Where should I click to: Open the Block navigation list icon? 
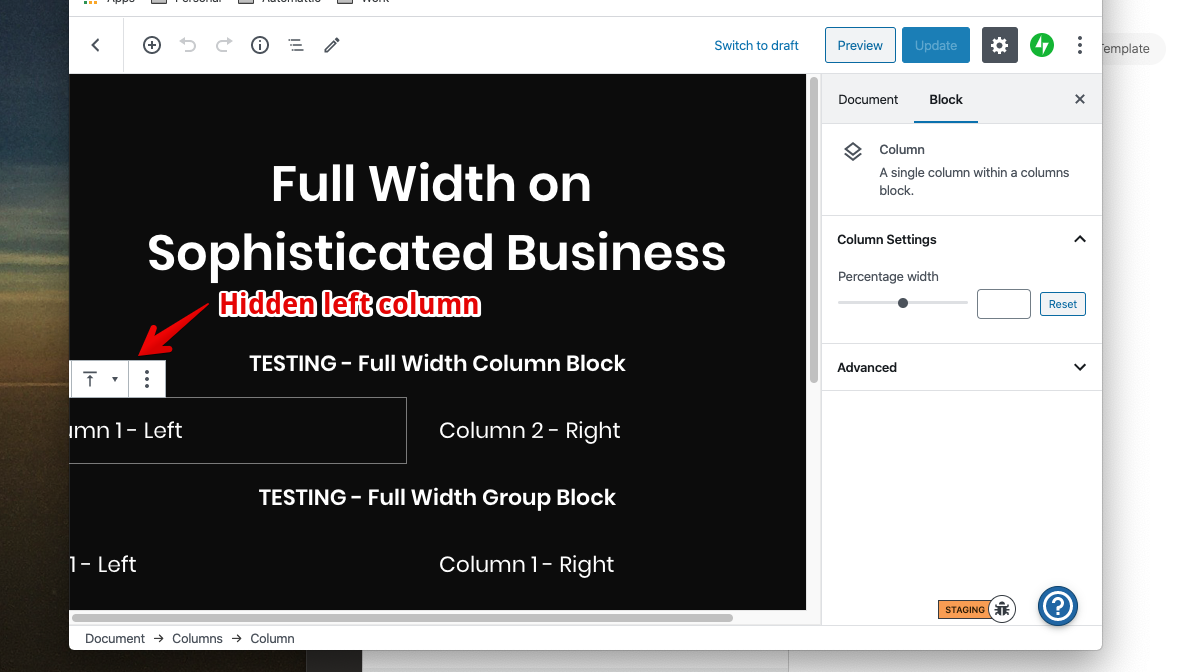(x=295, y=45)
